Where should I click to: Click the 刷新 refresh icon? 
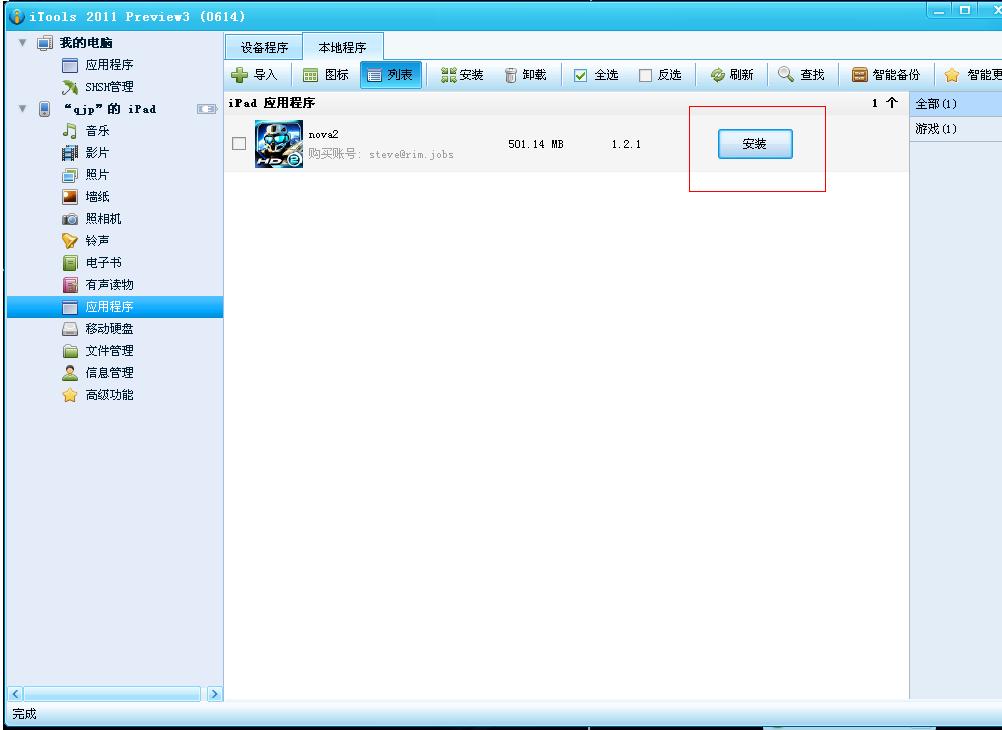pos(718,75)
